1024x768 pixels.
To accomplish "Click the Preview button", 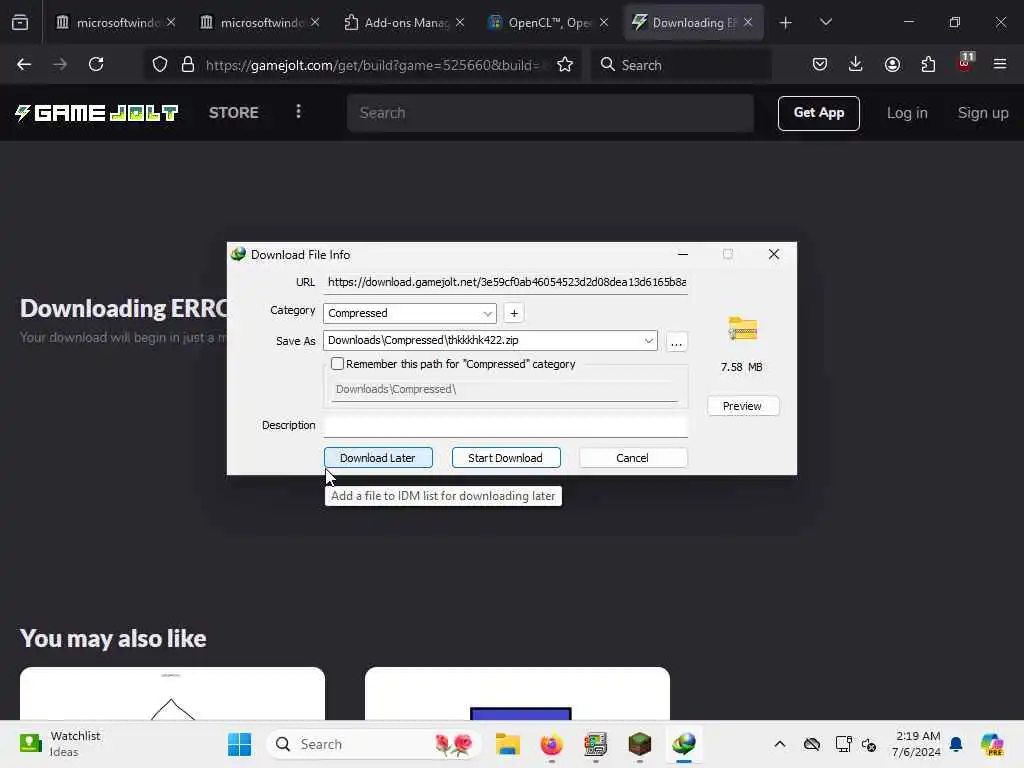I will (x=743, y=406).
